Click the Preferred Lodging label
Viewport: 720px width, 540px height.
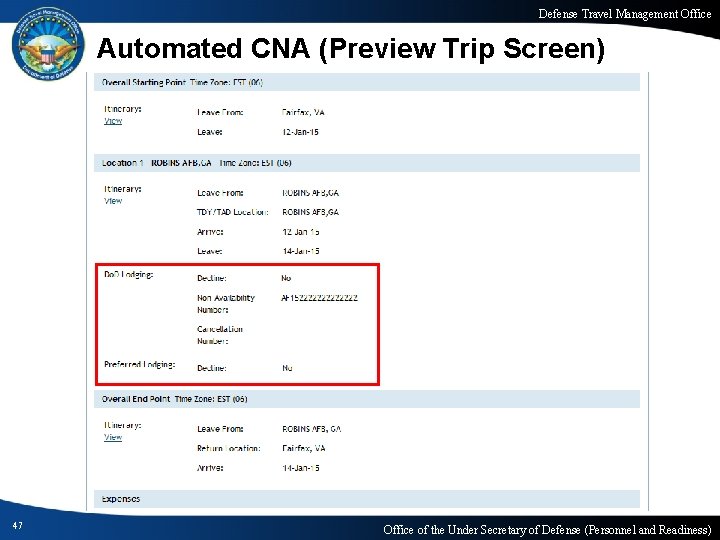[140, 365]
